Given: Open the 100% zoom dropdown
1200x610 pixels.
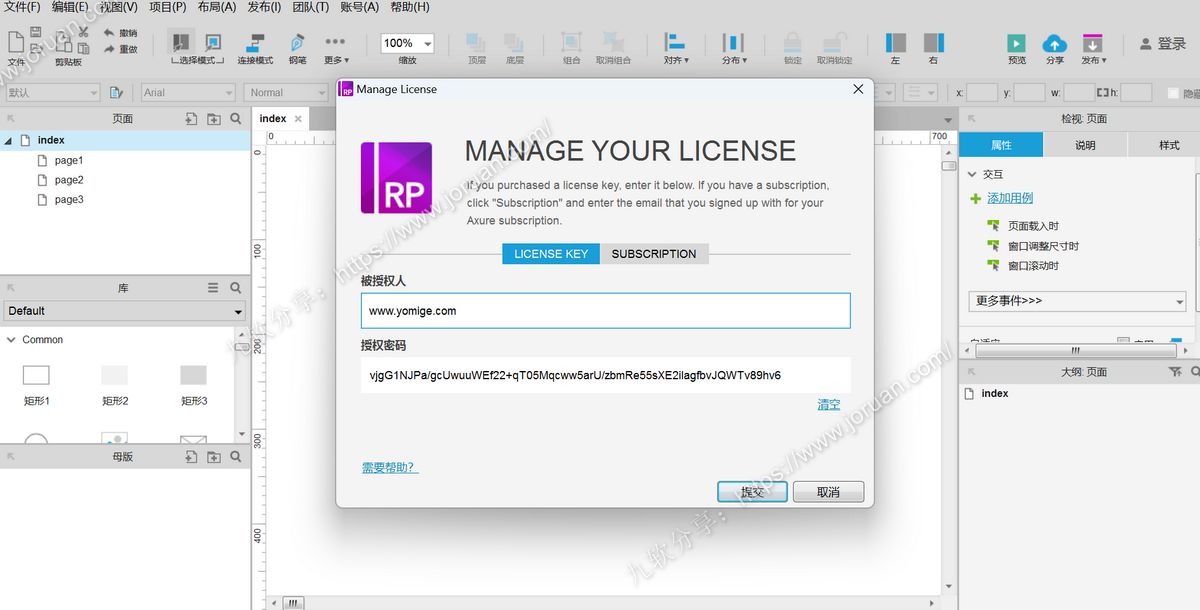Looking at the screenshot, I should [x=428, y=44].
